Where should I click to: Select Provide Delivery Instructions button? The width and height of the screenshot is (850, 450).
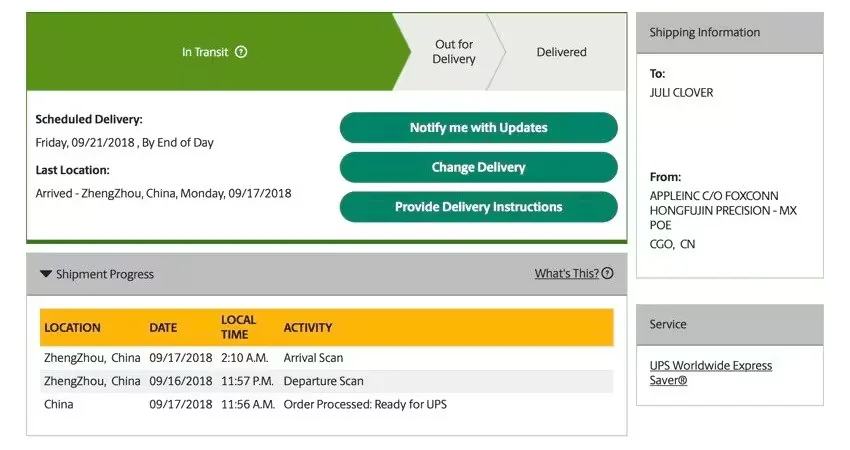478,207
